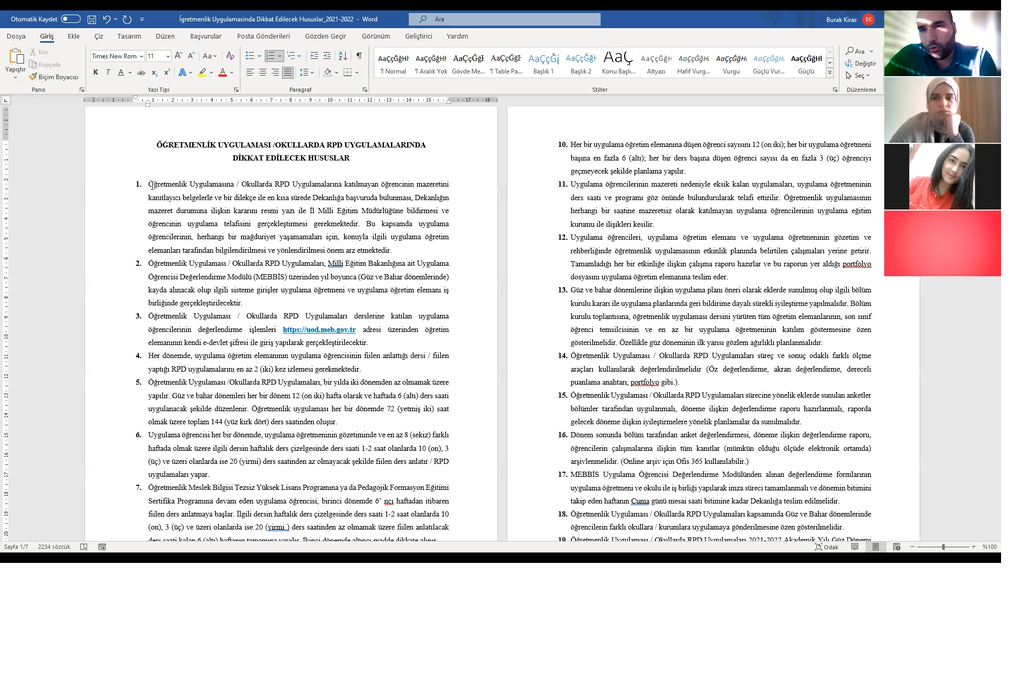Viewport: 1024px width, 688px height.
Task: Align text to the left
Action: point(250,72)
